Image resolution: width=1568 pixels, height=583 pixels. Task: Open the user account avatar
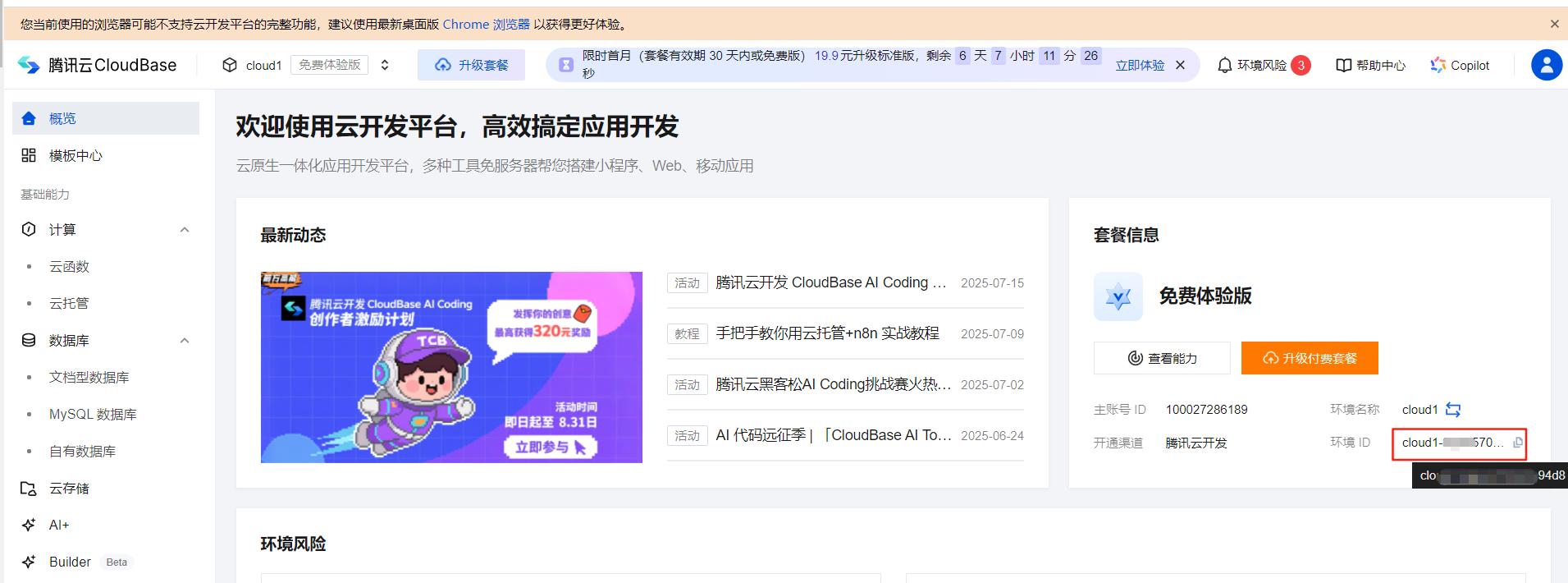1547,65
